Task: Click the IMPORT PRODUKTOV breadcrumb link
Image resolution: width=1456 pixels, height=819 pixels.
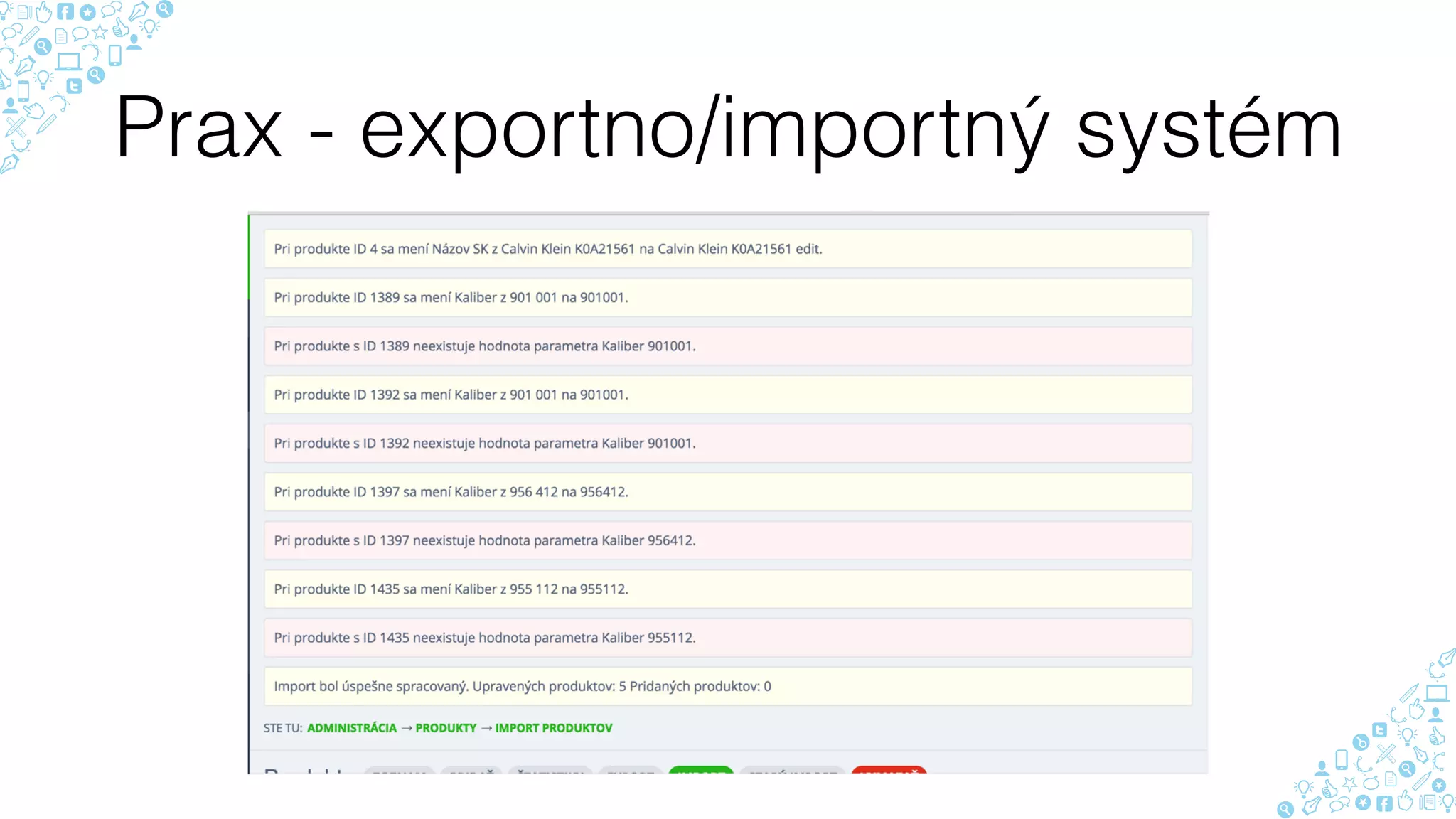Action: pyautogui.click(x=553, y=728)
